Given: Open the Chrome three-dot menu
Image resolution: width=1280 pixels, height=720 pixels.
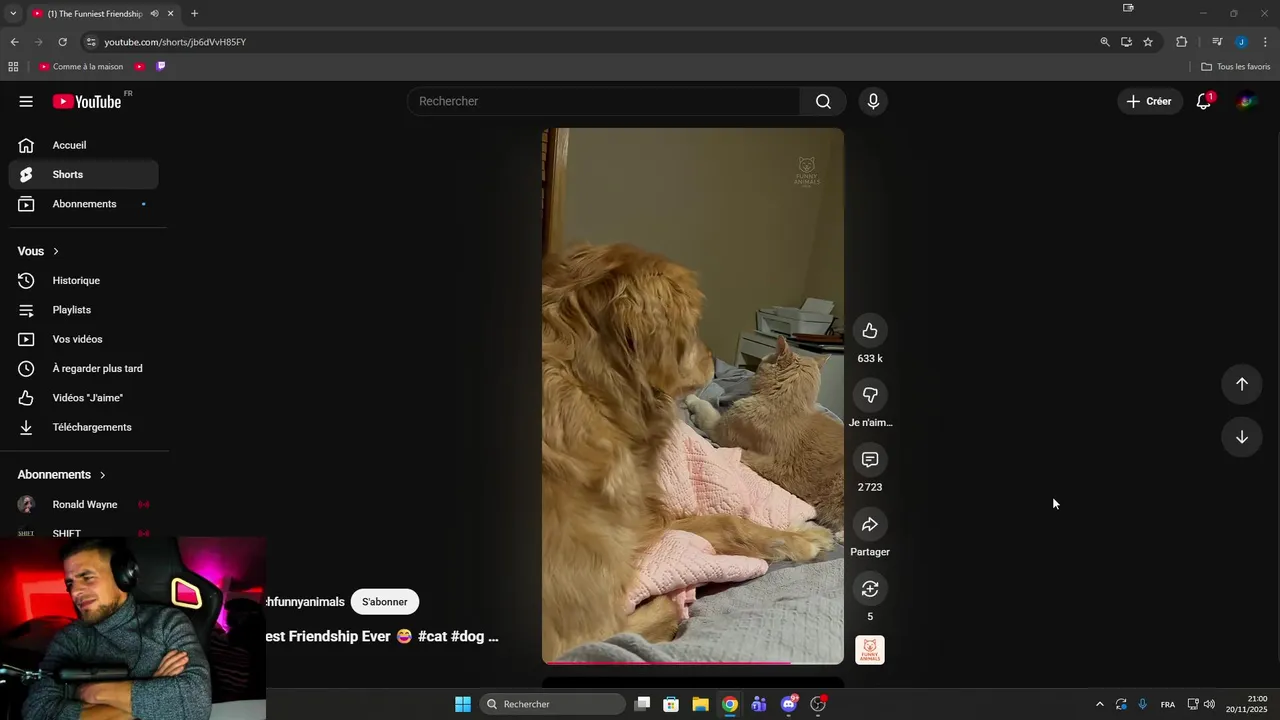Looking at the screenshot, I should click(1266, 42).
